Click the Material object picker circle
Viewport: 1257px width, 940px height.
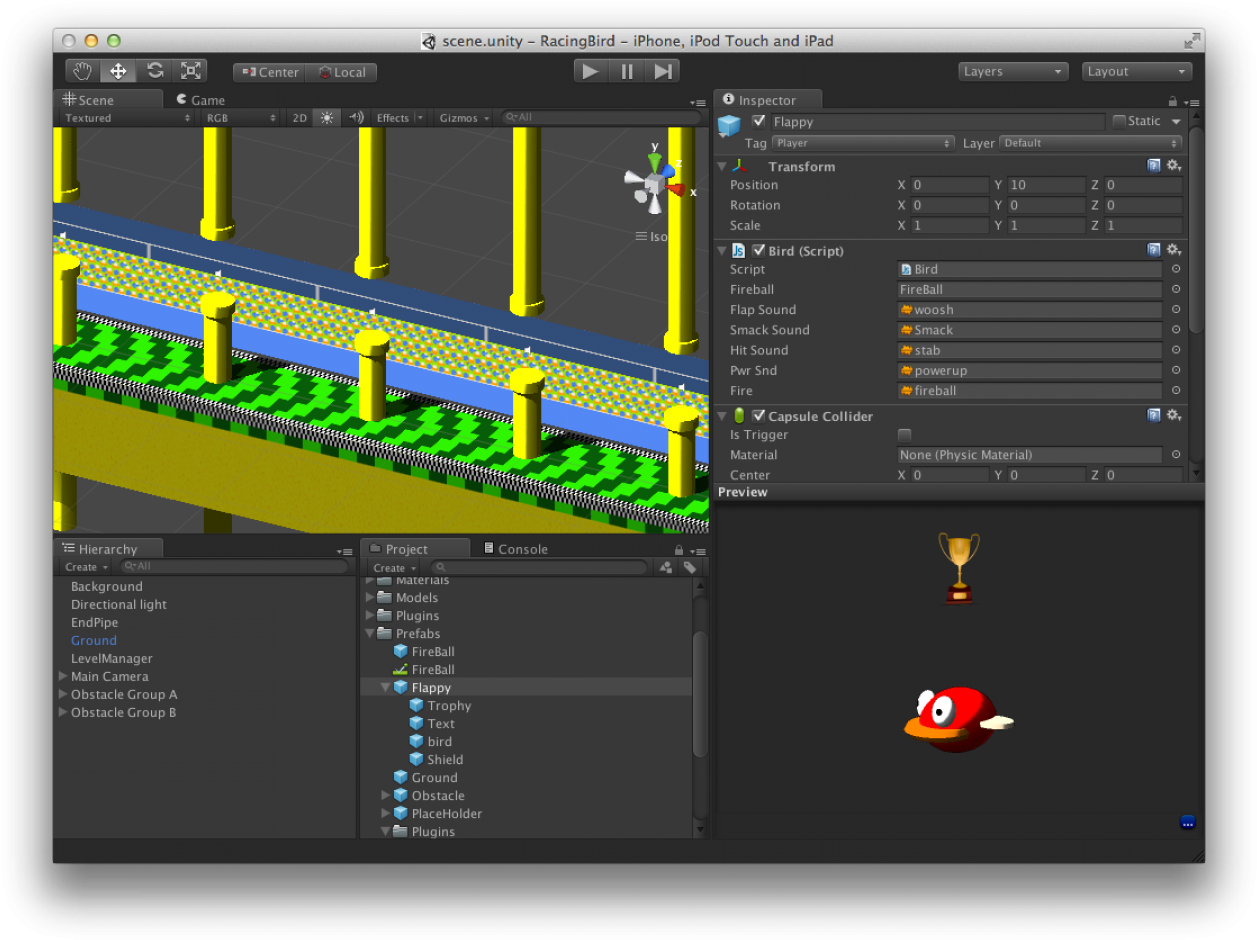coord(1176,455)
